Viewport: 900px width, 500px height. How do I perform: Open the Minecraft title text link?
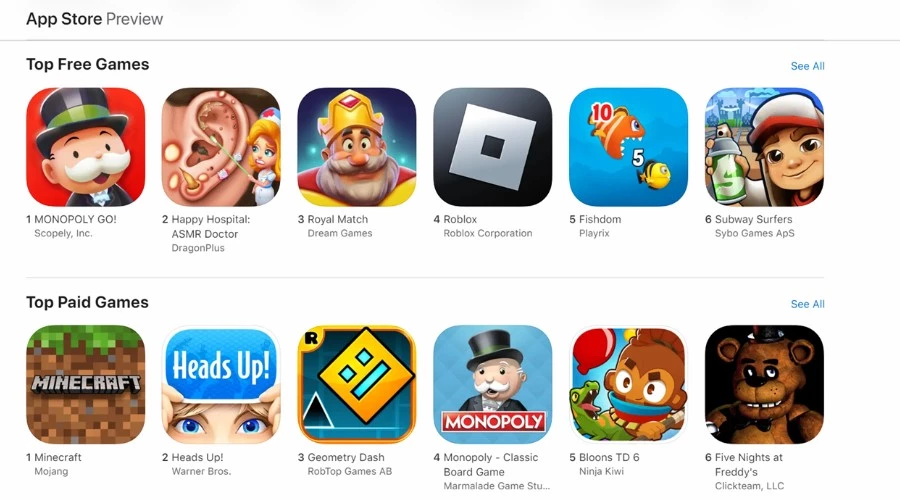tap(57, 458)
